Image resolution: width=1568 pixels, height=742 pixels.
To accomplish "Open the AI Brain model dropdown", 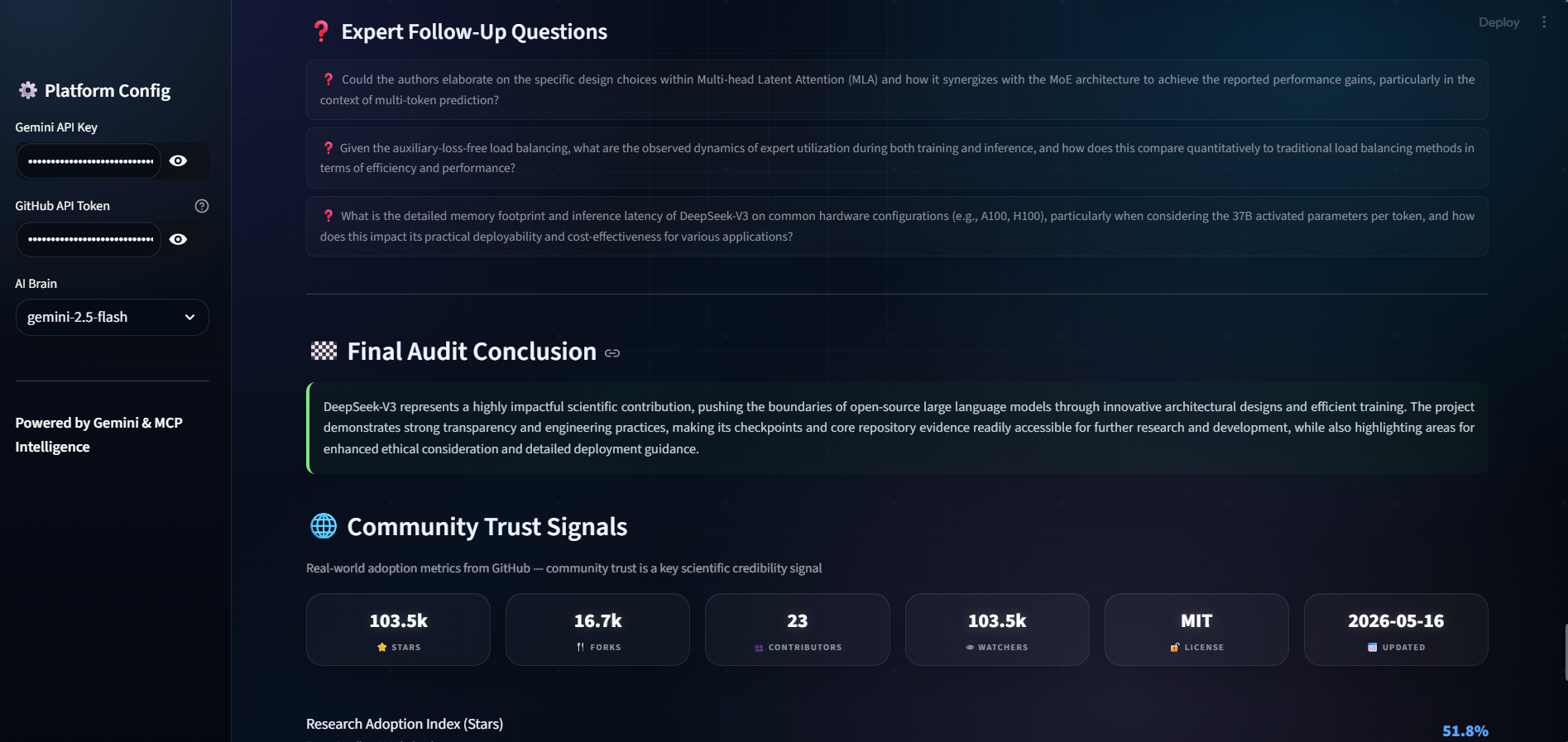I will coord(112,317).
